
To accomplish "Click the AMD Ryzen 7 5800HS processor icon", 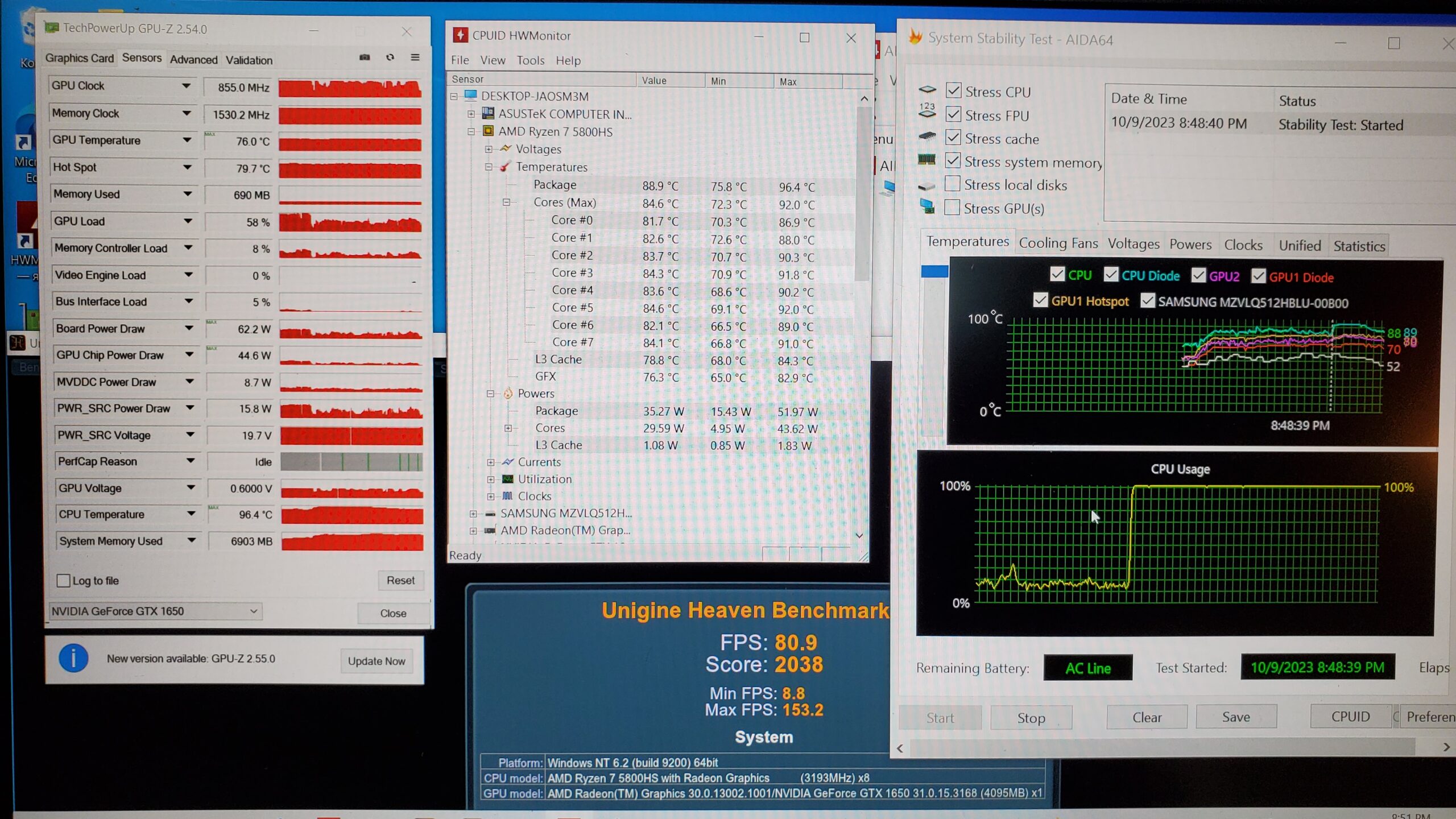I will coord(488,131).
